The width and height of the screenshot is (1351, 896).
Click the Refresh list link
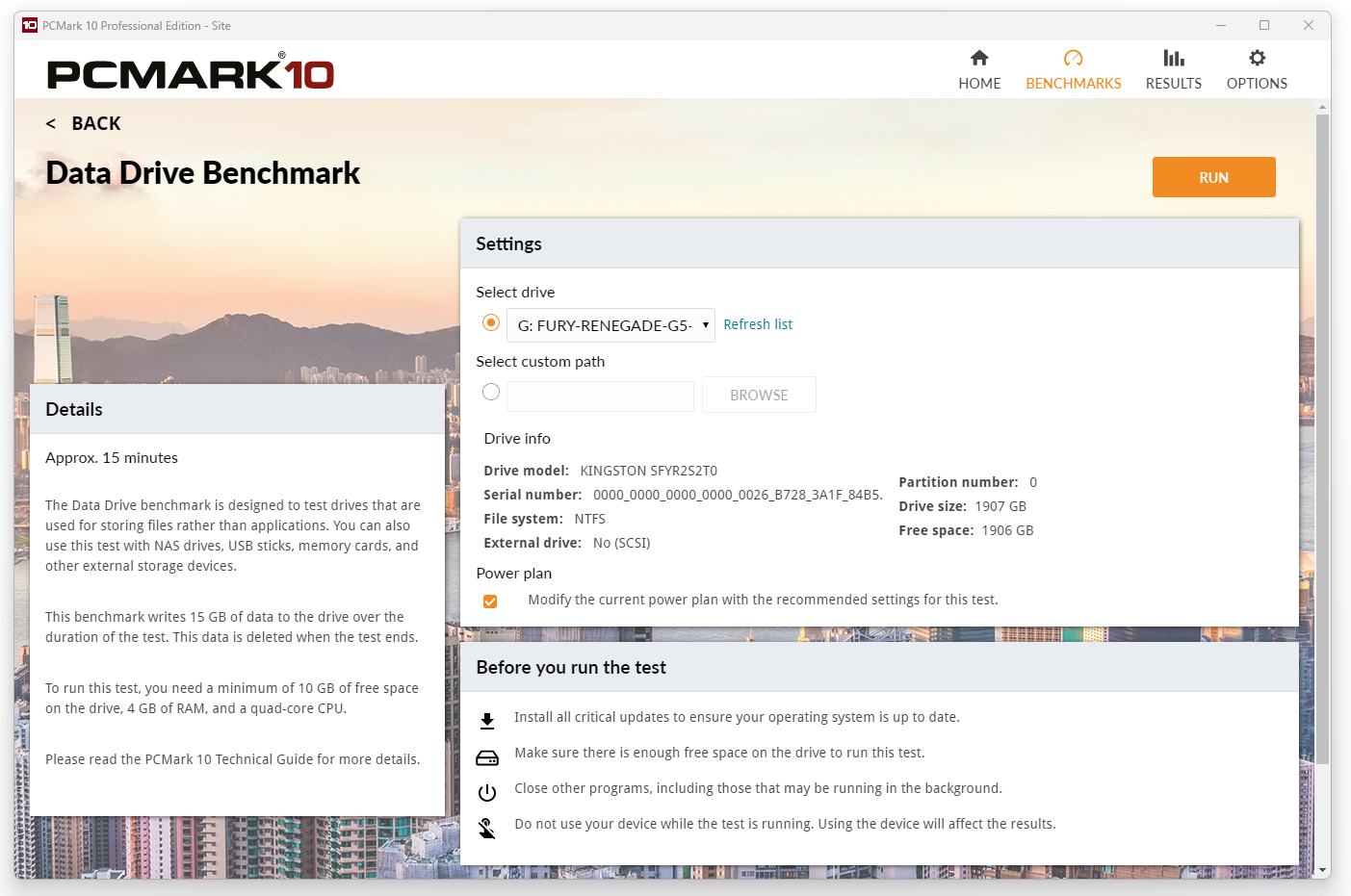click(x=758, y=324)
